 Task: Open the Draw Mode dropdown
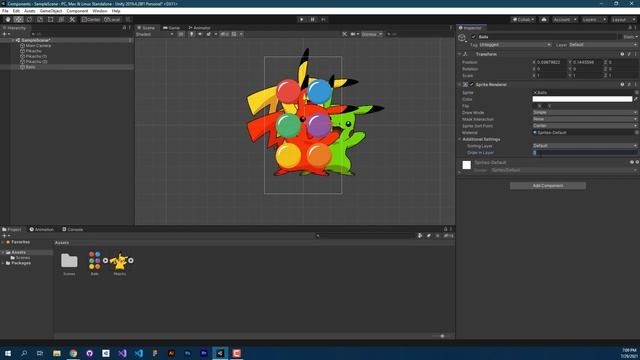pos(585,112)
